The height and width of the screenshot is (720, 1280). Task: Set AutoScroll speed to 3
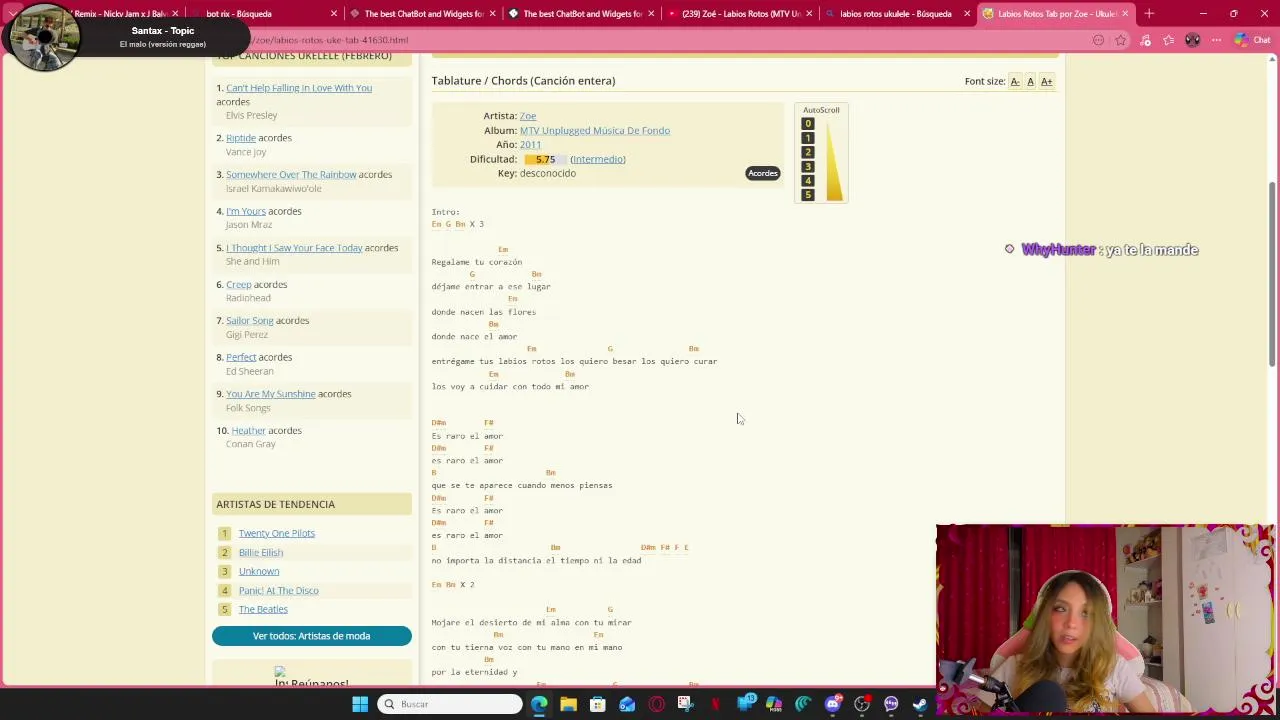808,167
